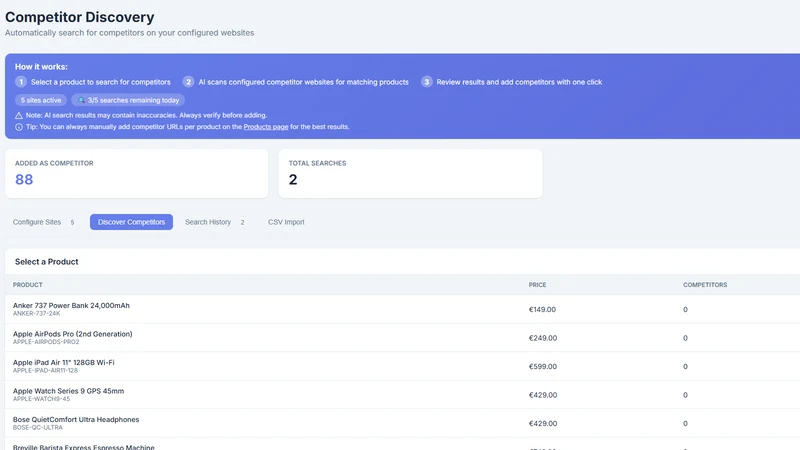Image resolution: width=800 pixels, height=450 pixels.
Task: Click the APPLE-AIRPODS-PRO2 SKU text
Action: [x=46, y=342]
